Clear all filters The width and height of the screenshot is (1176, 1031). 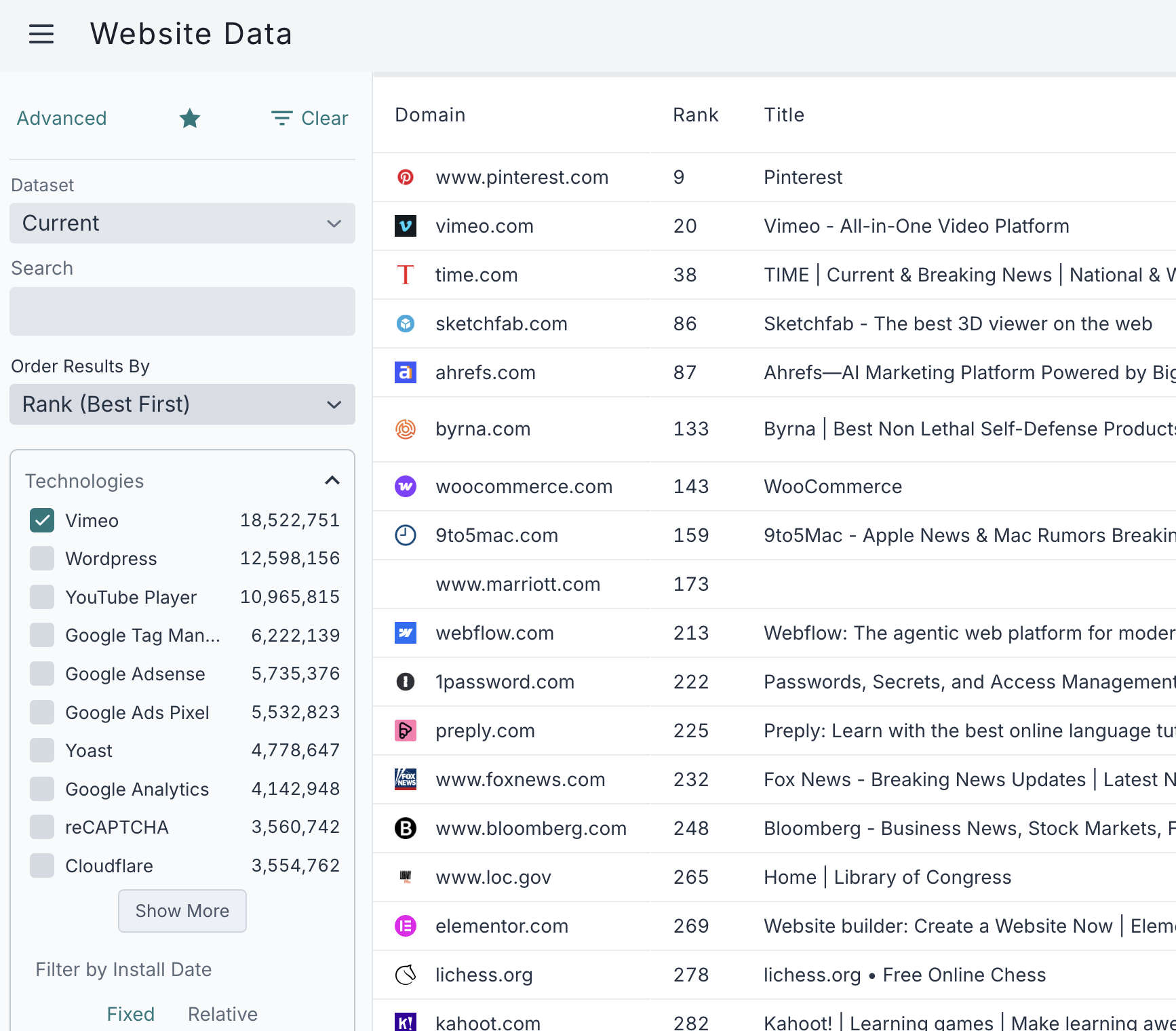(310, 118)
